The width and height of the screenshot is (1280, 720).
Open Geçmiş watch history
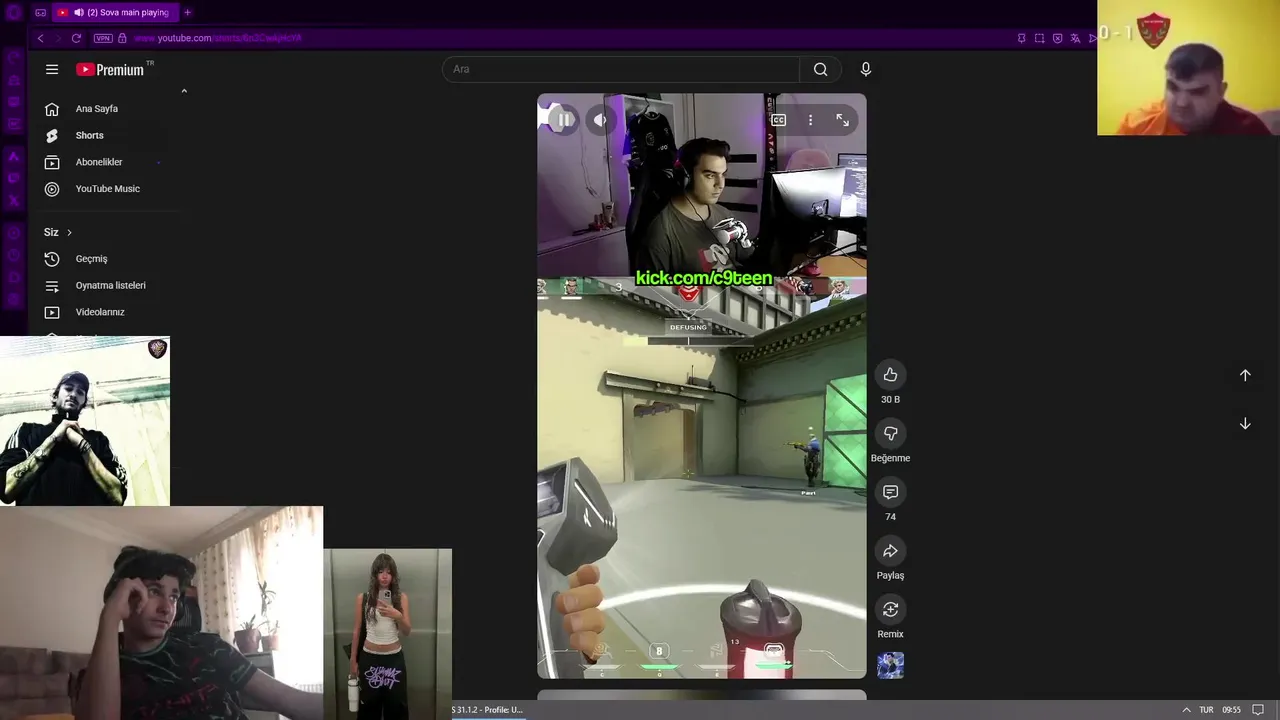(x=91, y=259)
